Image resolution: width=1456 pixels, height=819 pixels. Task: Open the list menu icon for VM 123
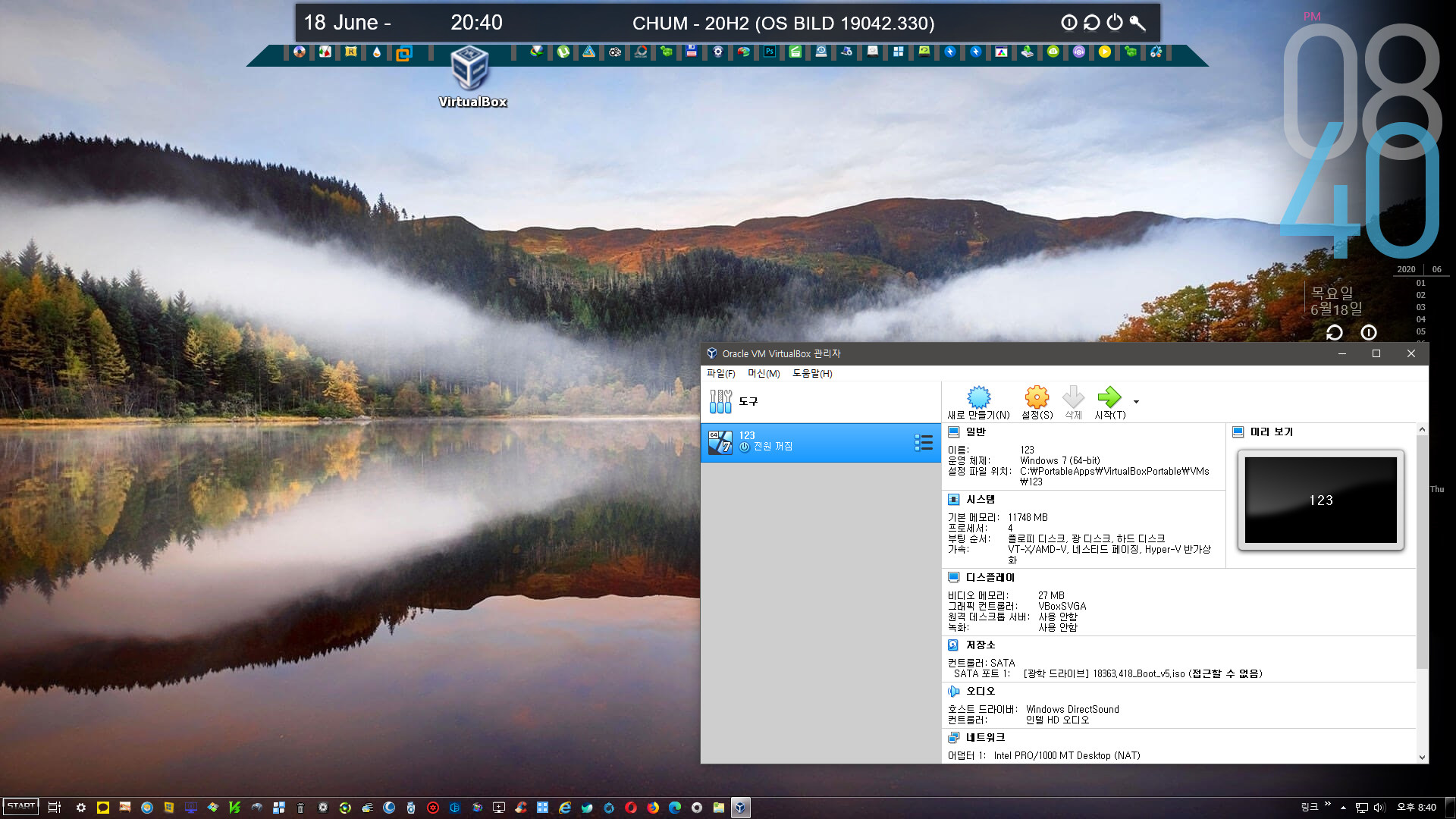(923, 443)
